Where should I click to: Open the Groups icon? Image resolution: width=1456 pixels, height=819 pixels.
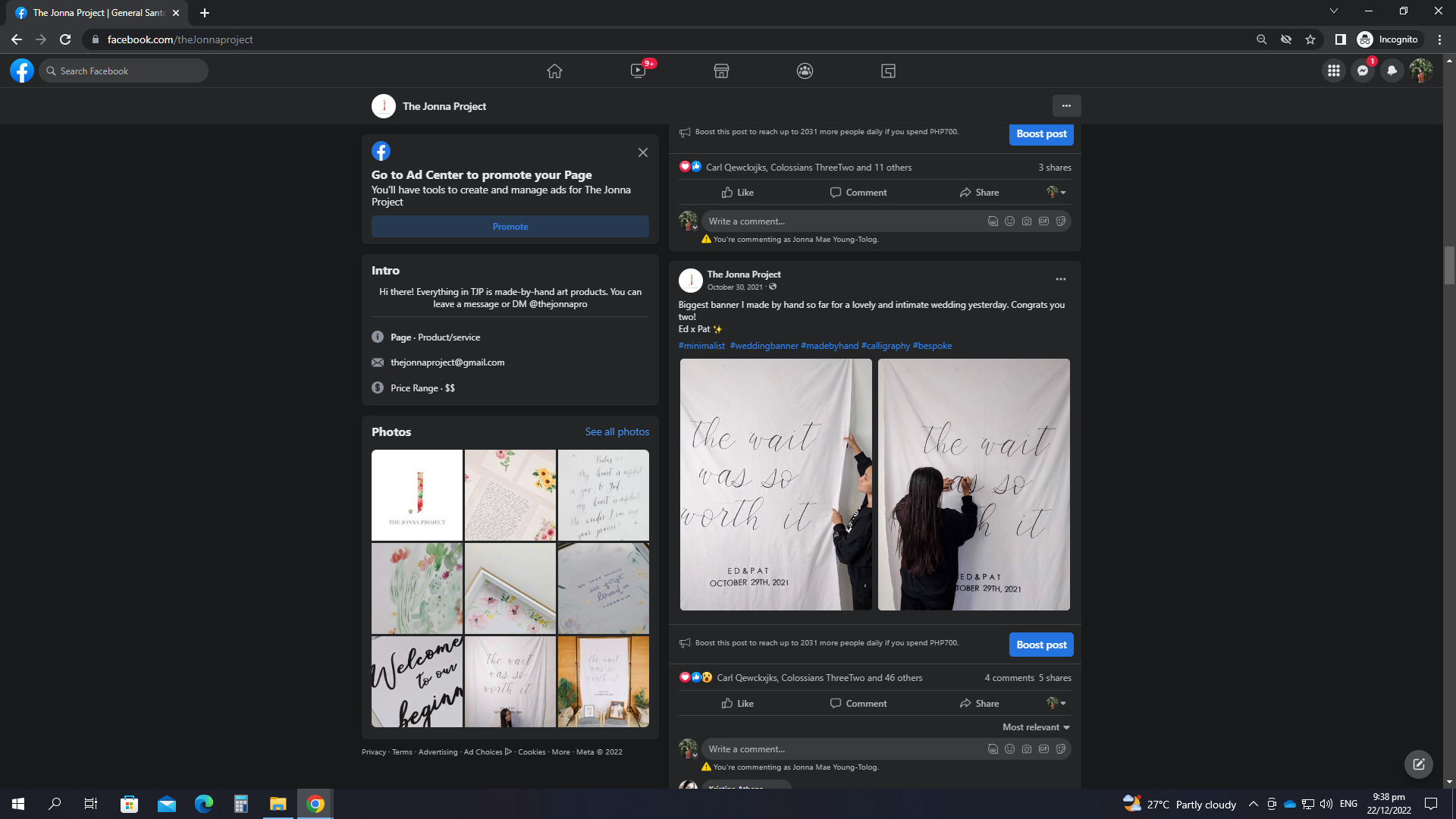[805, 71]
